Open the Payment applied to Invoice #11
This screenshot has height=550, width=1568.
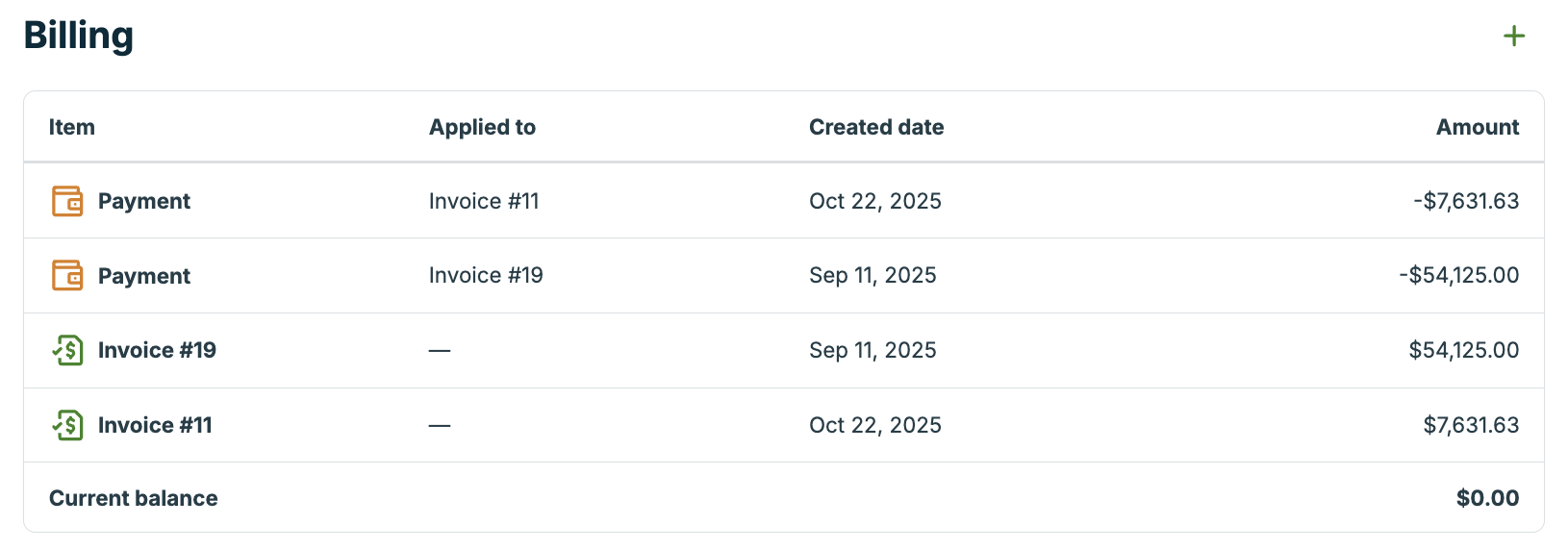click(144, 201)
